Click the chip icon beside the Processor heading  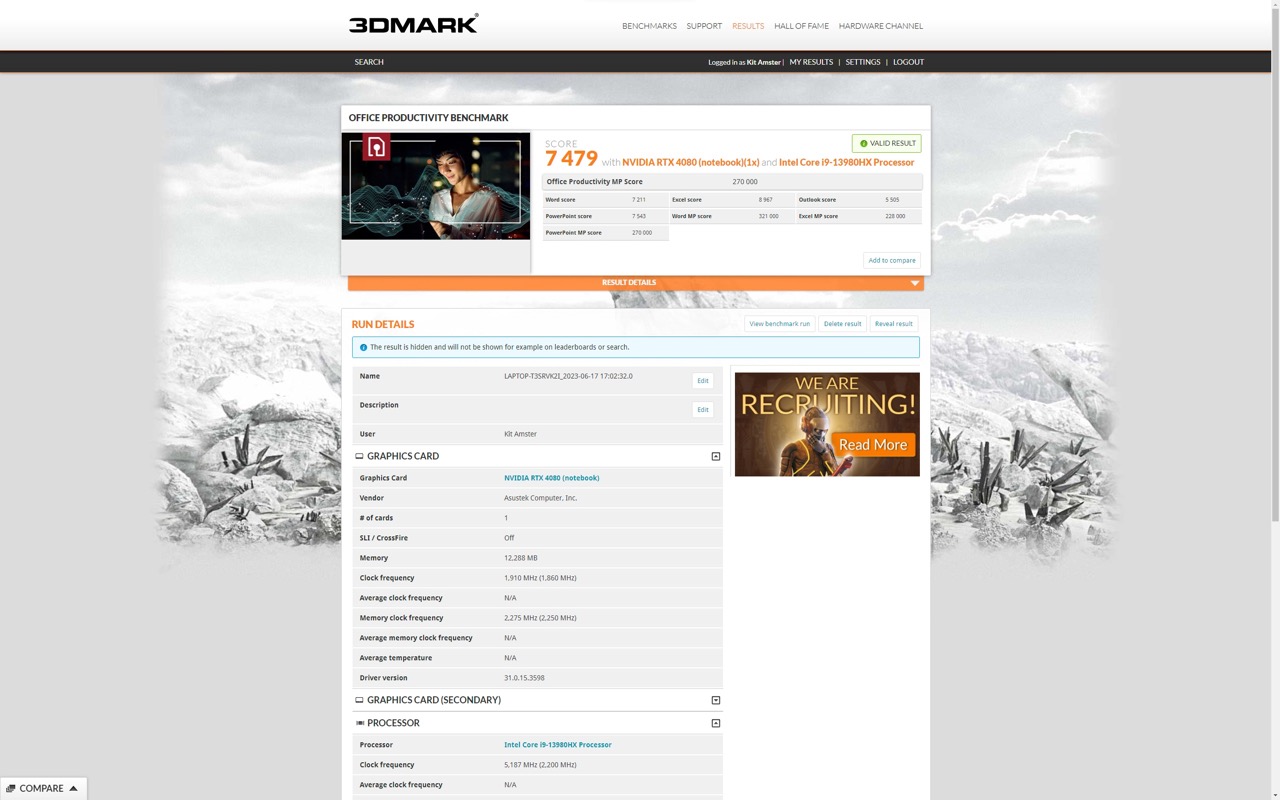coord(359,723)
